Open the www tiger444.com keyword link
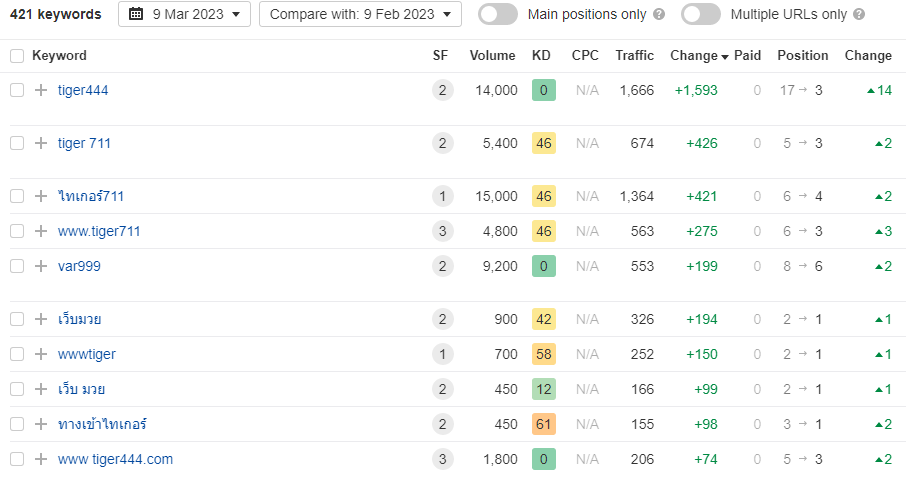 (x=115, y=459)
